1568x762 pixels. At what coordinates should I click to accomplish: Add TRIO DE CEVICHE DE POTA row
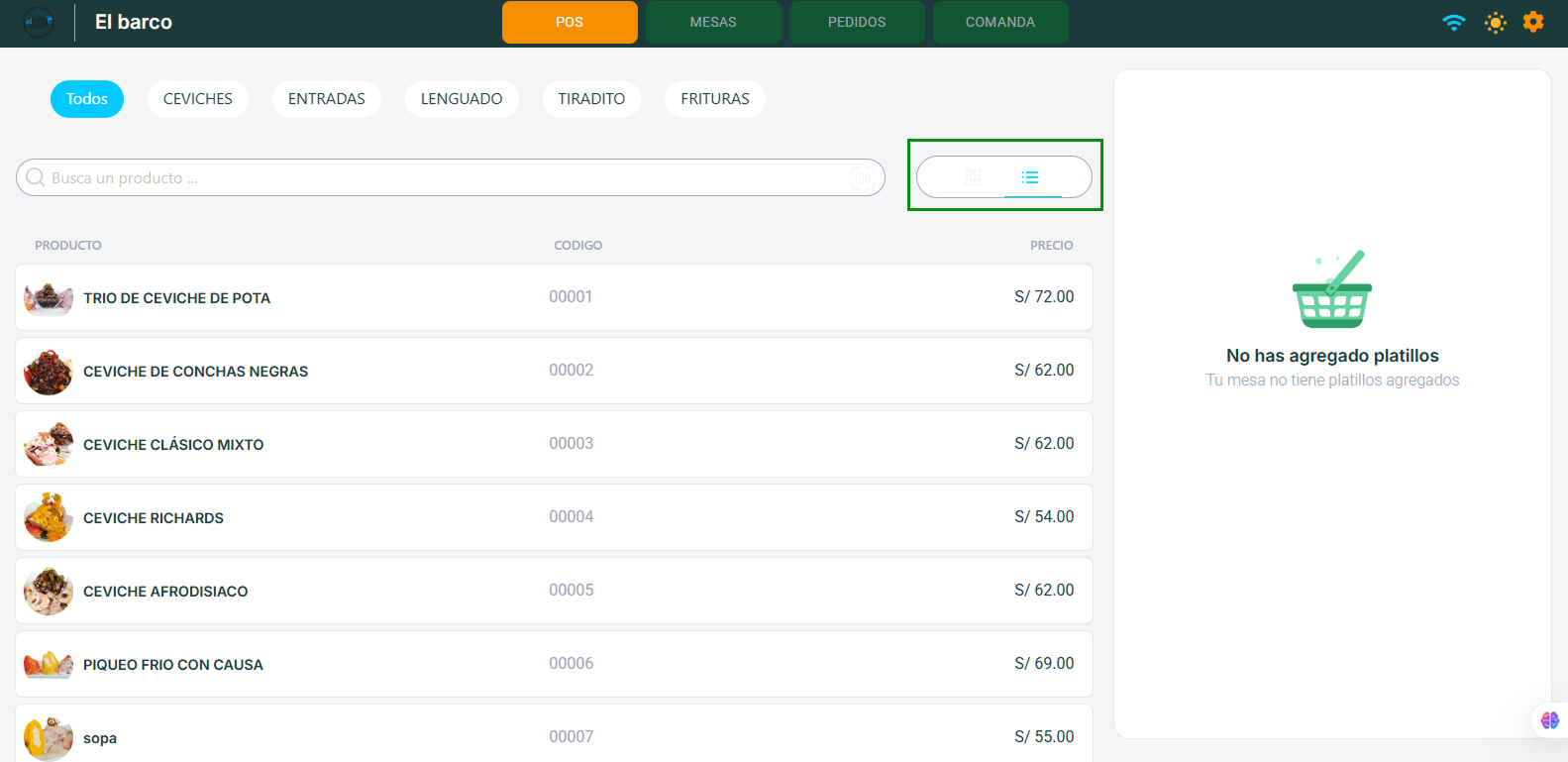point(554,297)
